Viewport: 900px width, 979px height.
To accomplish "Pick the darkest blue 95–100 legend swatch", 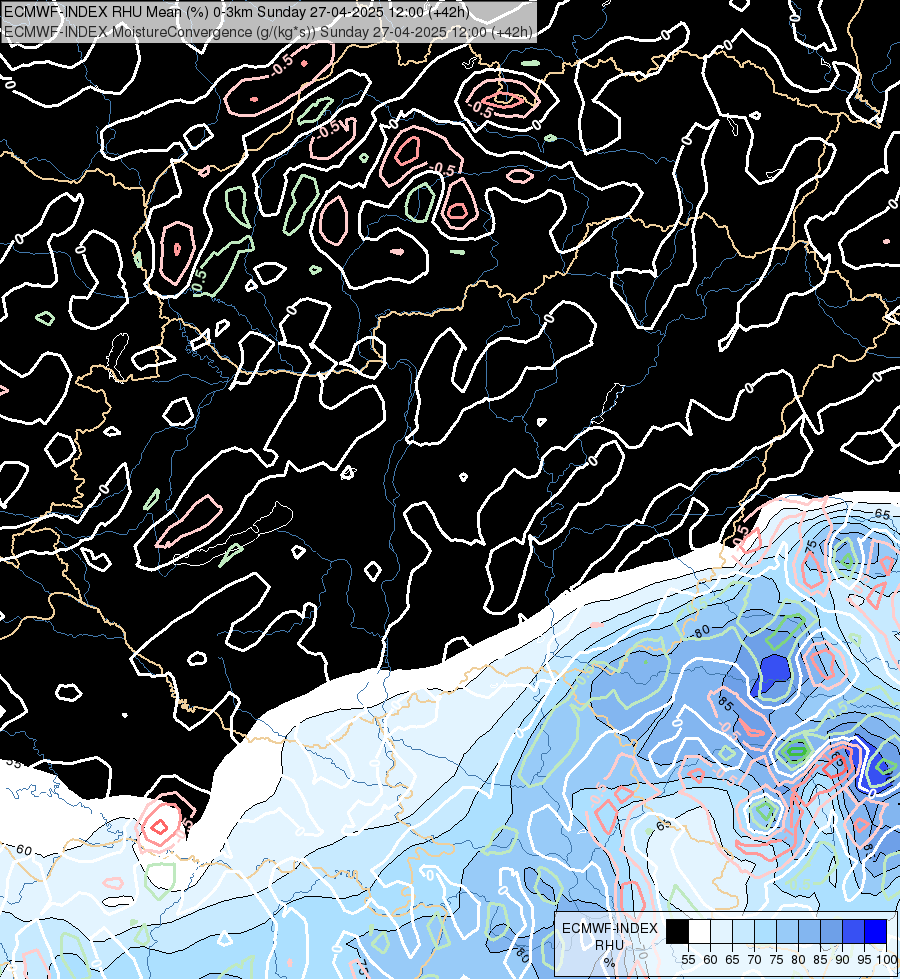I will (875, 931).
